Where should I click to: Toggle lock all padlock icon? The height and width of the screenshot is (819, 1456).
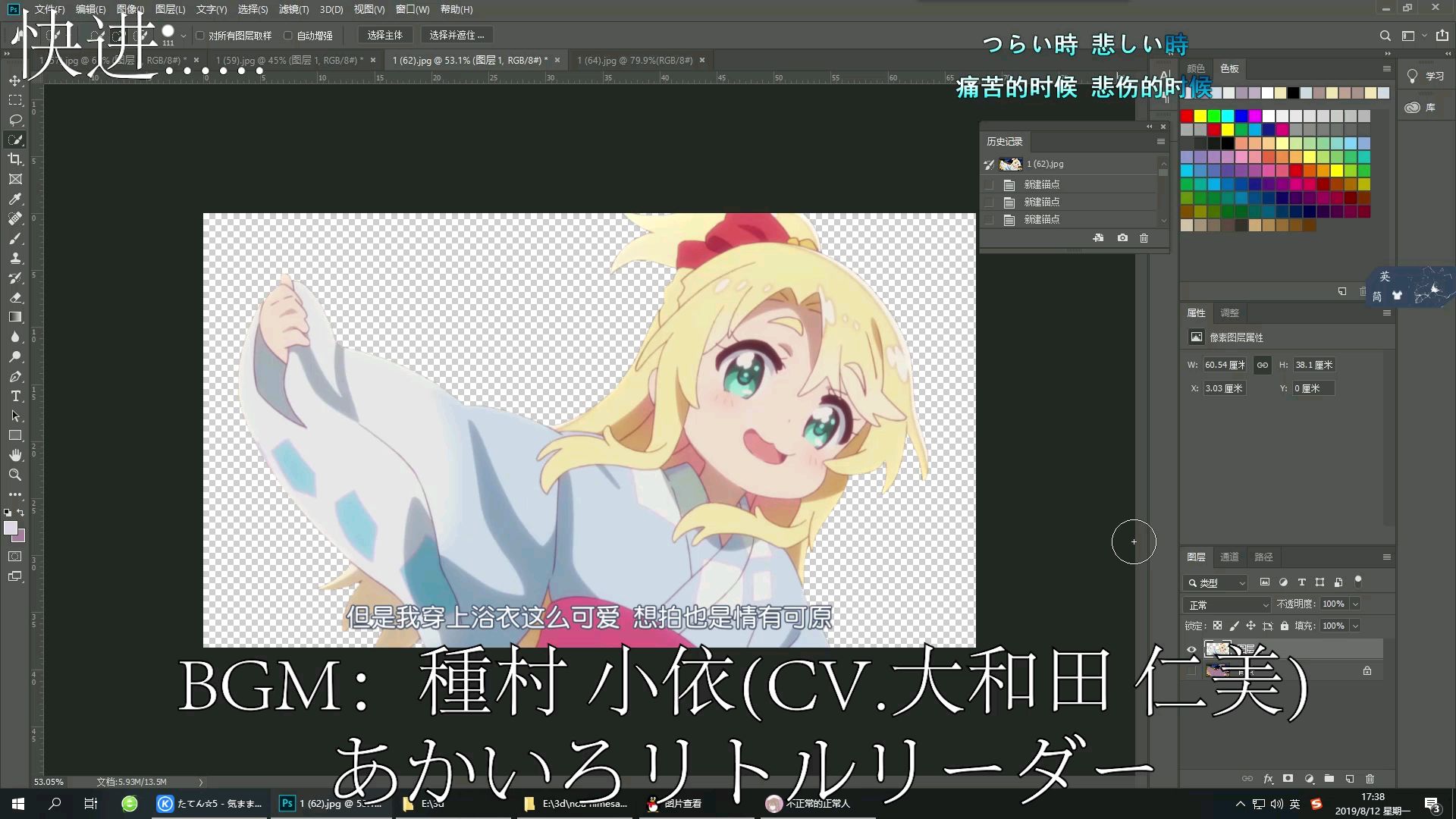(1284, 626)
